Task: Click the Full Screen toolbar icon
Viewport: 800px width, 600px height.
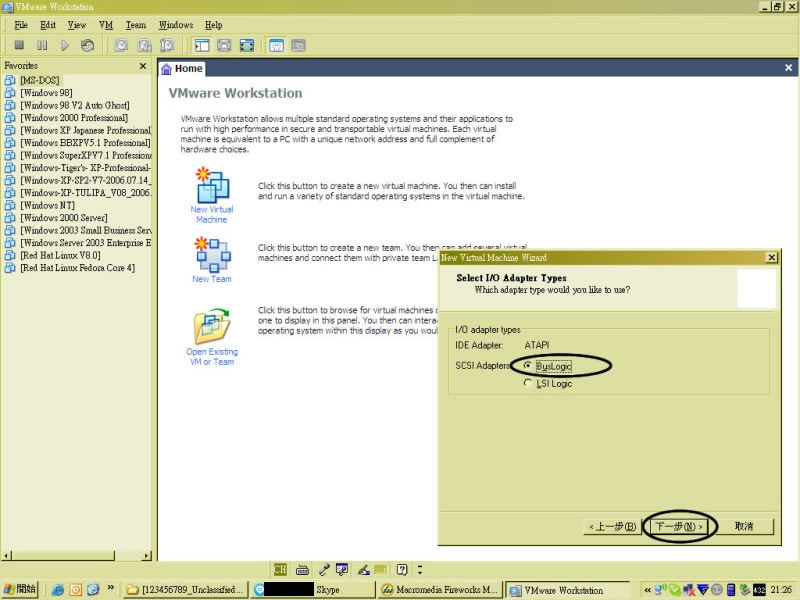Action: point(247,45)
